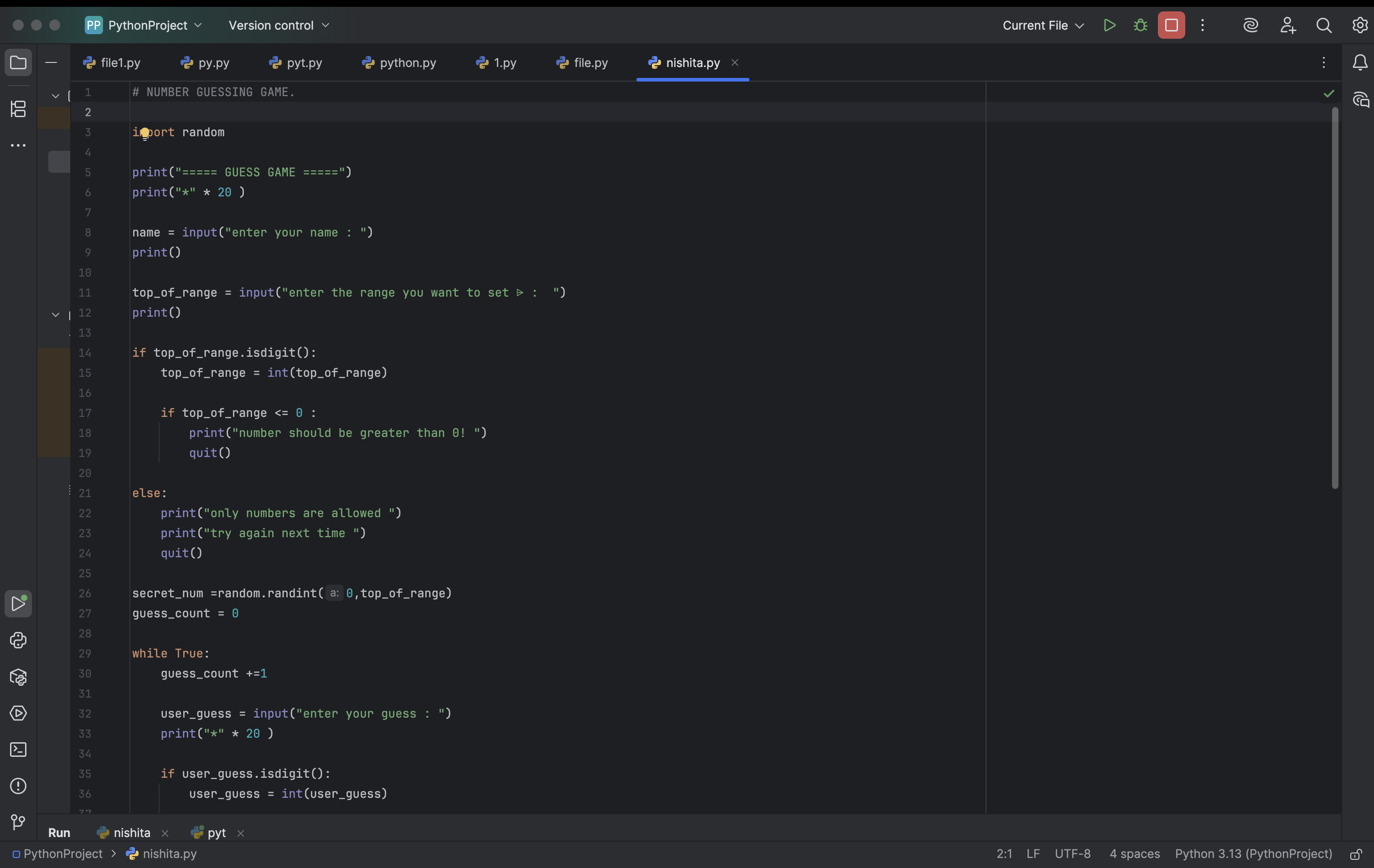Screen dimensions: 1374x868
Task: Open Problems tool window icon
Action: click(x=18, y=786)
